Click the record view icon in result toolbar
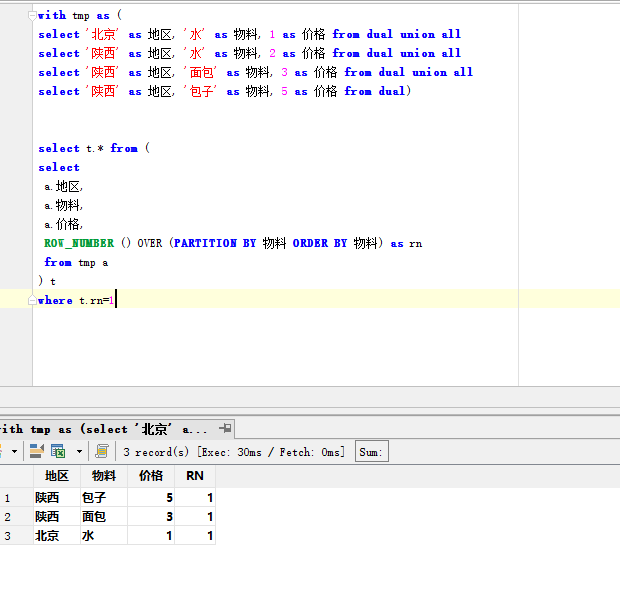 click(36, 451)
